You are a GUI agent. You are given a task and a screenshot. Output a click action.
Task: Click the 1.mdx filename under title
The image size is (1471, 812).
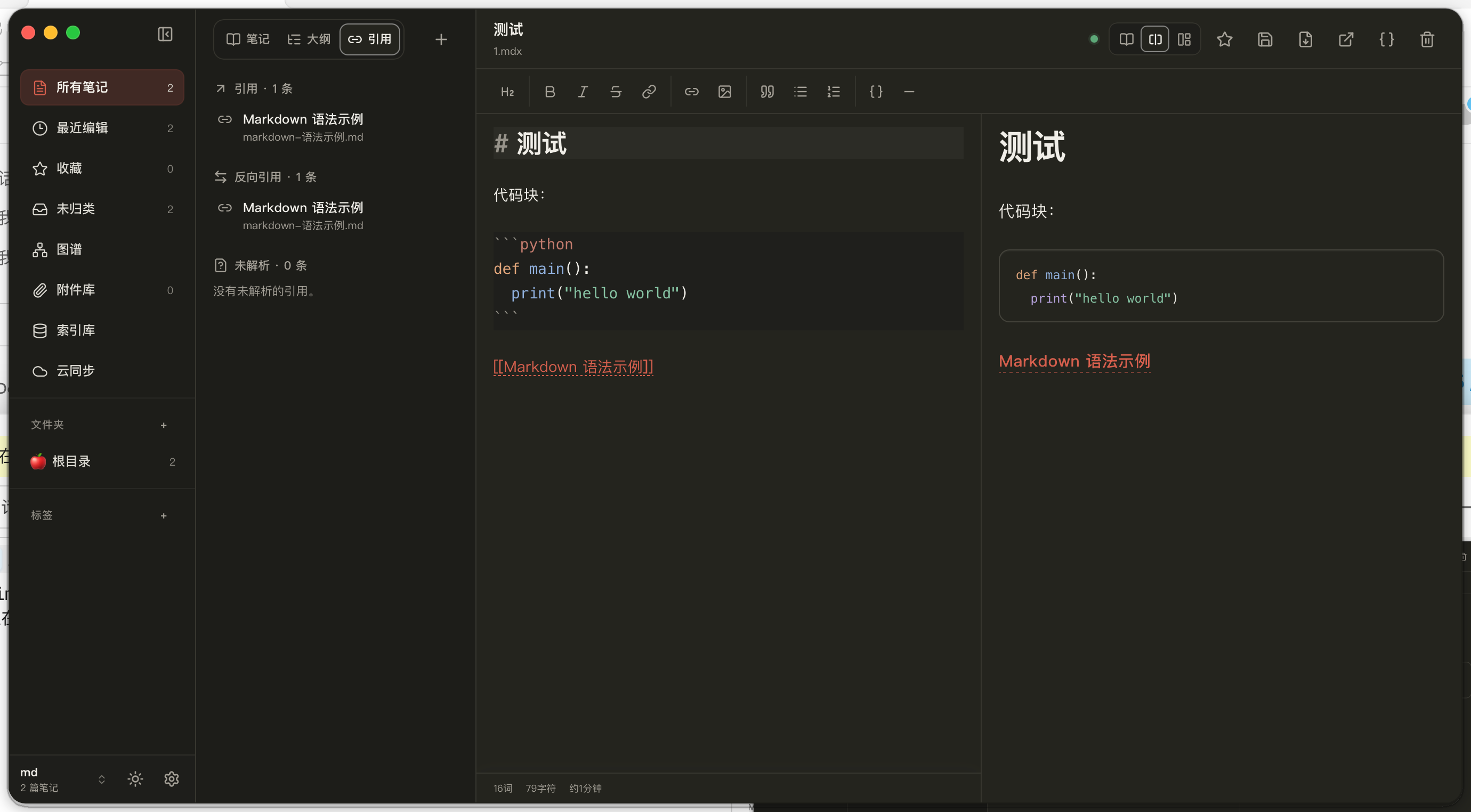(507, 51)
